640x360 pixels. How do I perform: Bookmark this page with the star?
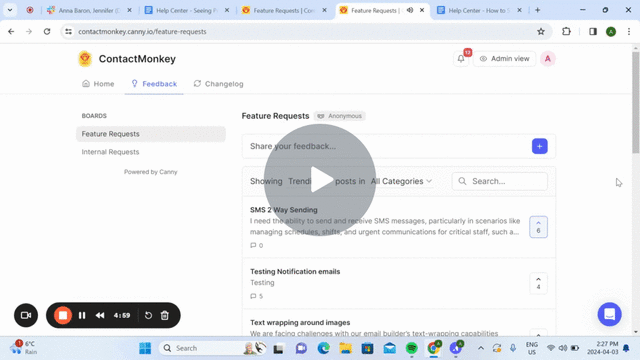tap(541, 31)
